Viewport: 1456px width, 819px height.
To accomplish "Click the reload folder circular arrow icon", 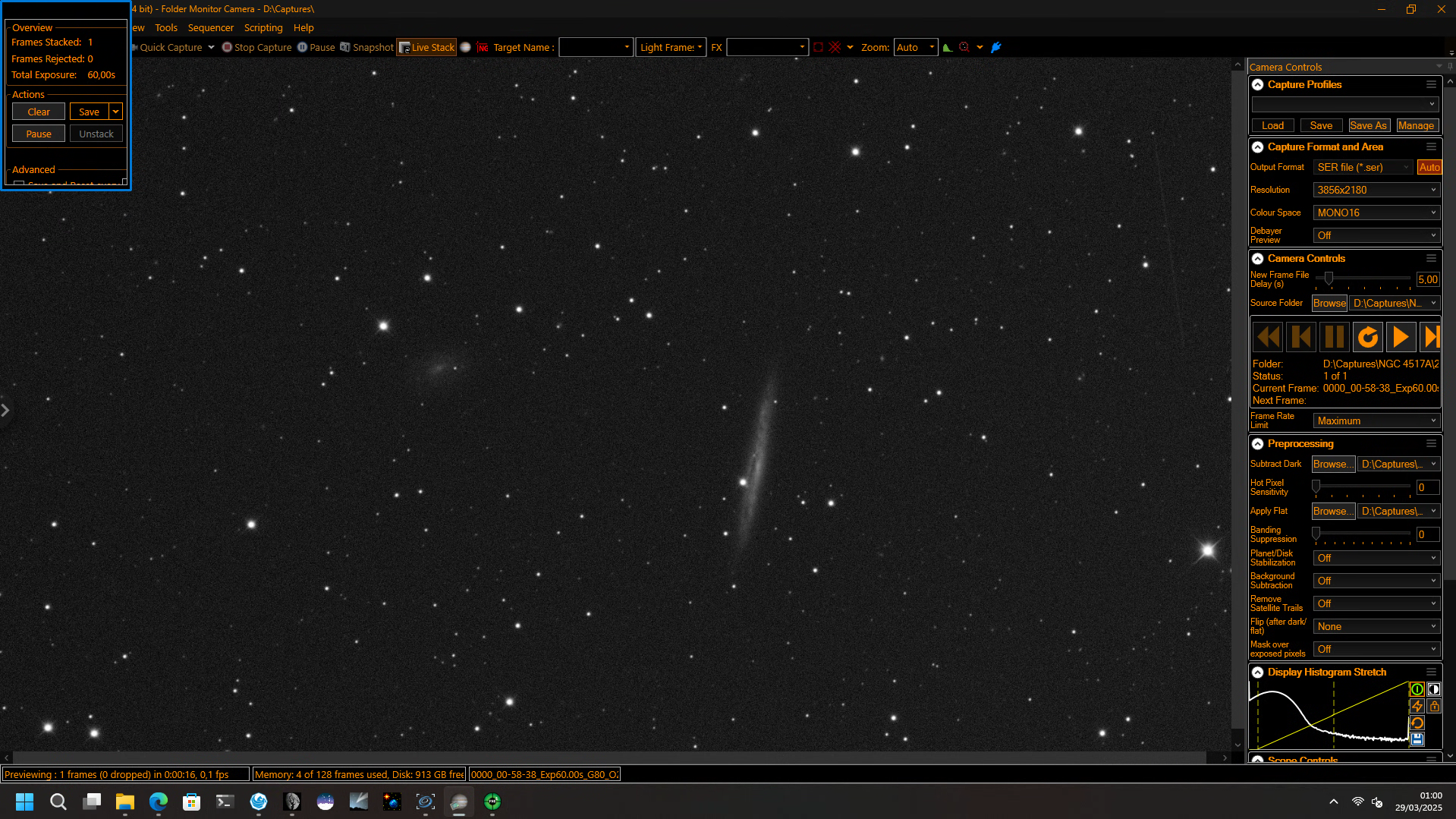I will [x=1367, y=336].
